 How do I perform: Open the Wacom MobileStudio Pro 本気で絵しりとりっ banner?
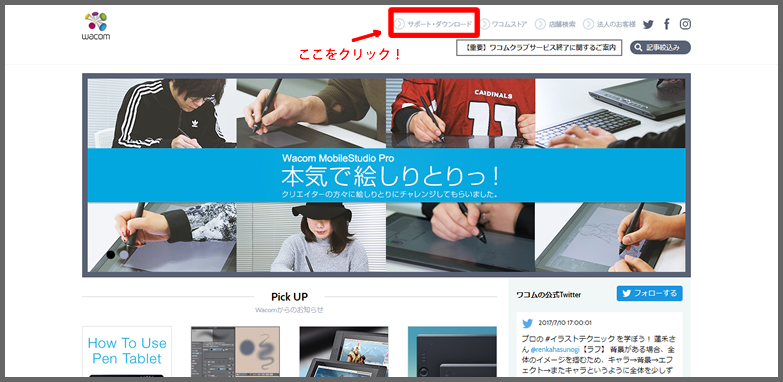(x=386, y=175)
